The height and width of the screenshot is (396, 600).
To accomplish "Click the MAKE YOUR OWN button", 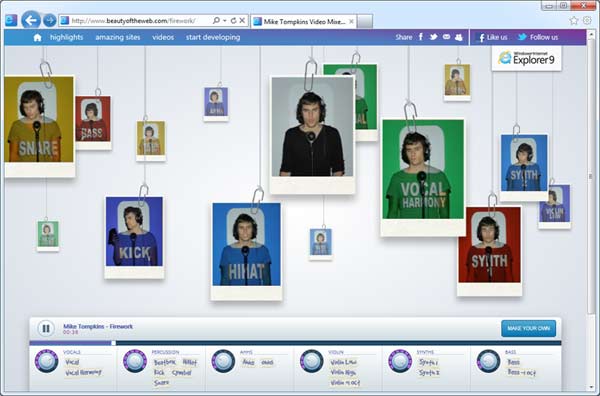I will point(528,328).
